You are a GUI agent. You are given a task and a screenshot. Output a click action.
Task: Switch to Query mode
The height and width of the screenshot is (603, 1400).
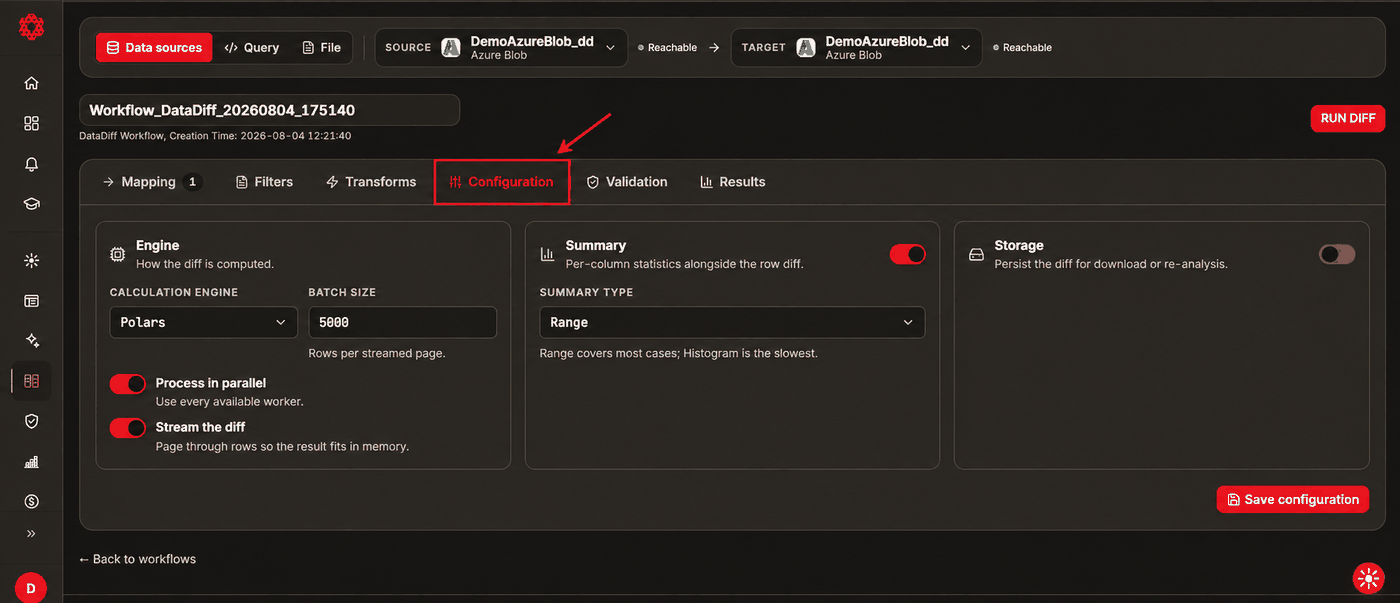pyautogui.click(x=252, y=47)
